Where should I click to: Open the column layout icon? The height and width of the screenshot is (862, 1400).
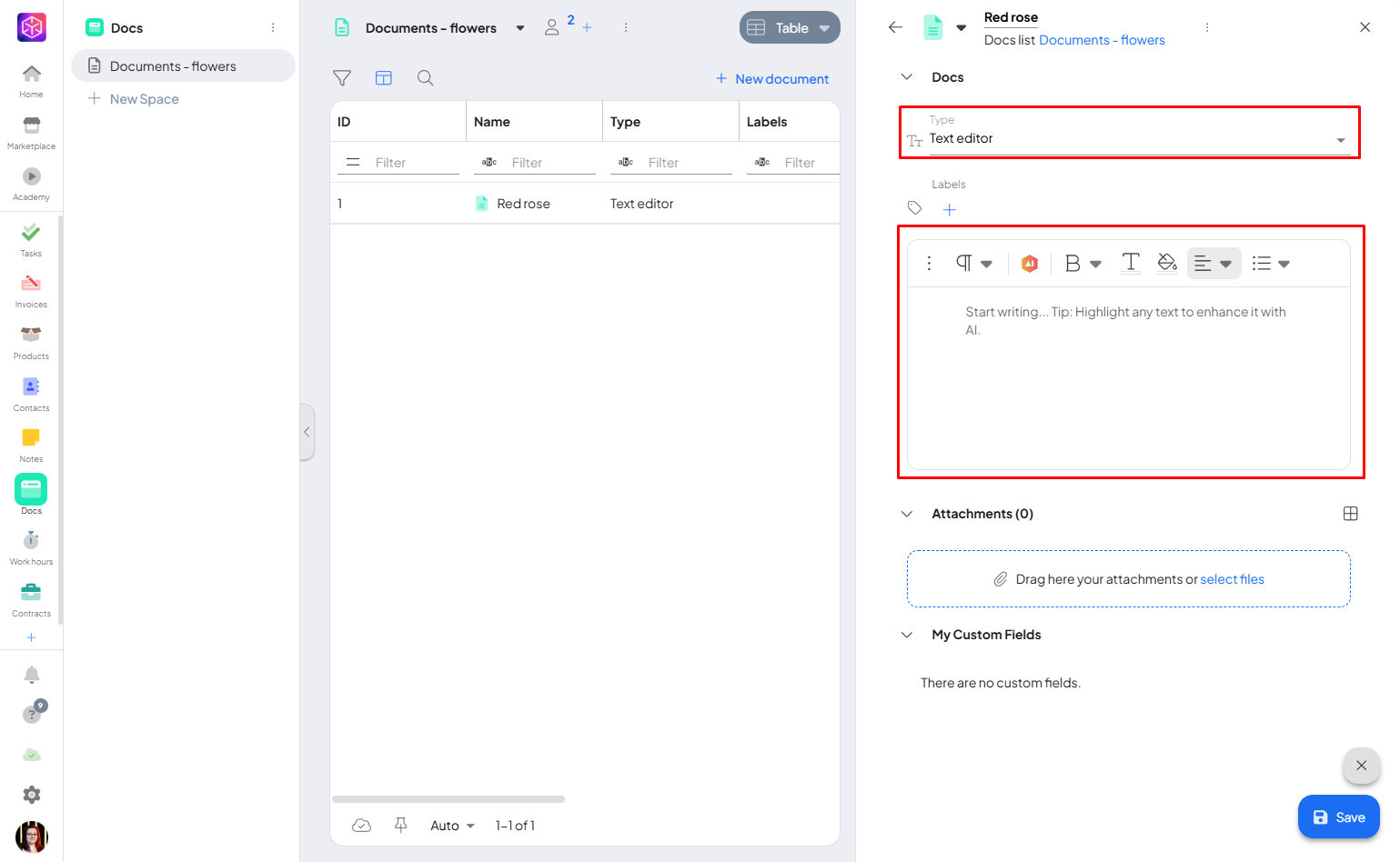tap(384, 78)
